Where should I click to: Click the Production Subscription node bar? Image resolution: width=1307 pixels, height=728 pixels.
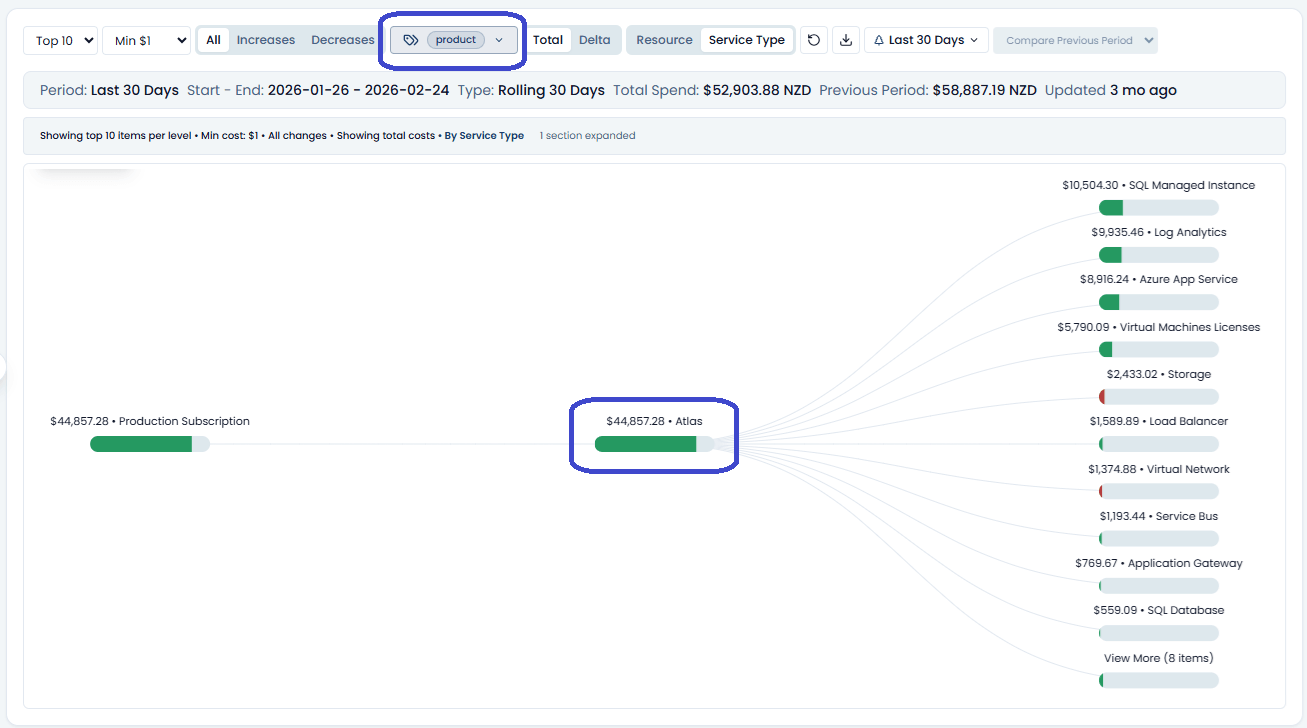[x=150, y=444]
